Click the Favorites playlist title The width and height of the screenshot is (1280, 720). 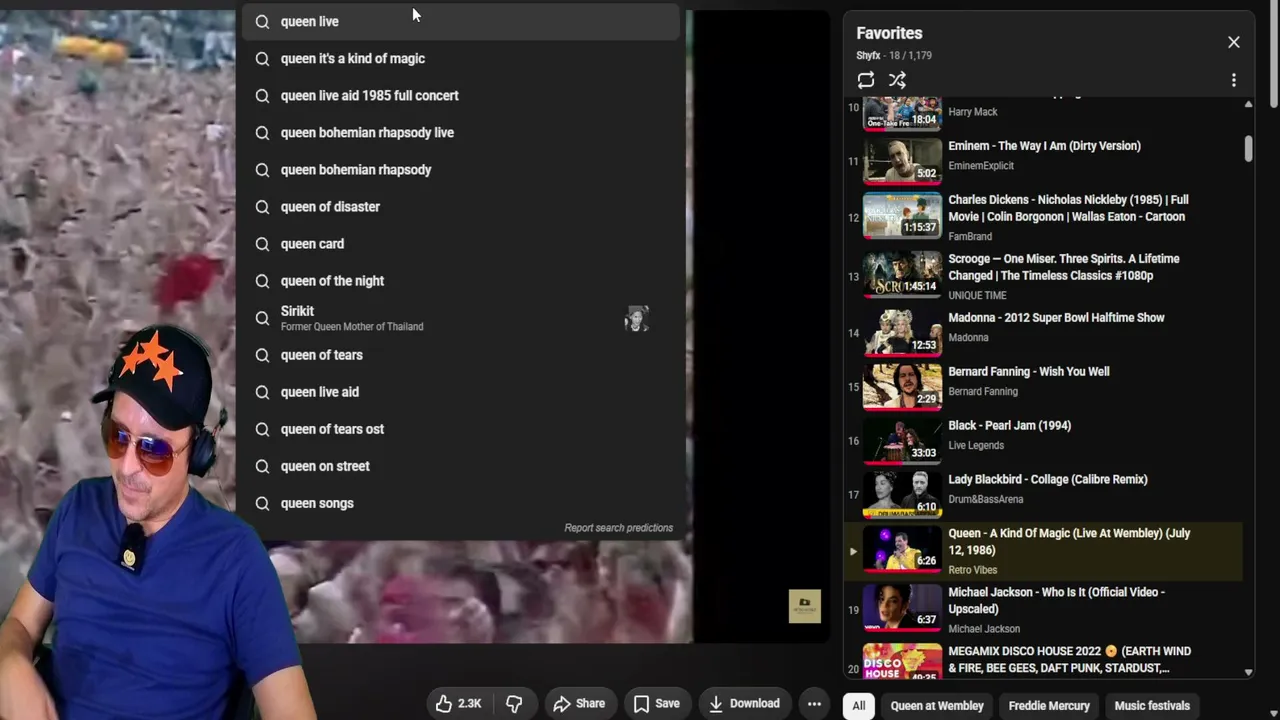(x=889, y=33)
